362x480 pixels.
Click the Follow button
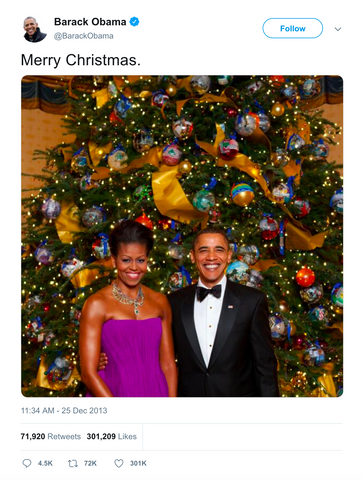point(292,28)
